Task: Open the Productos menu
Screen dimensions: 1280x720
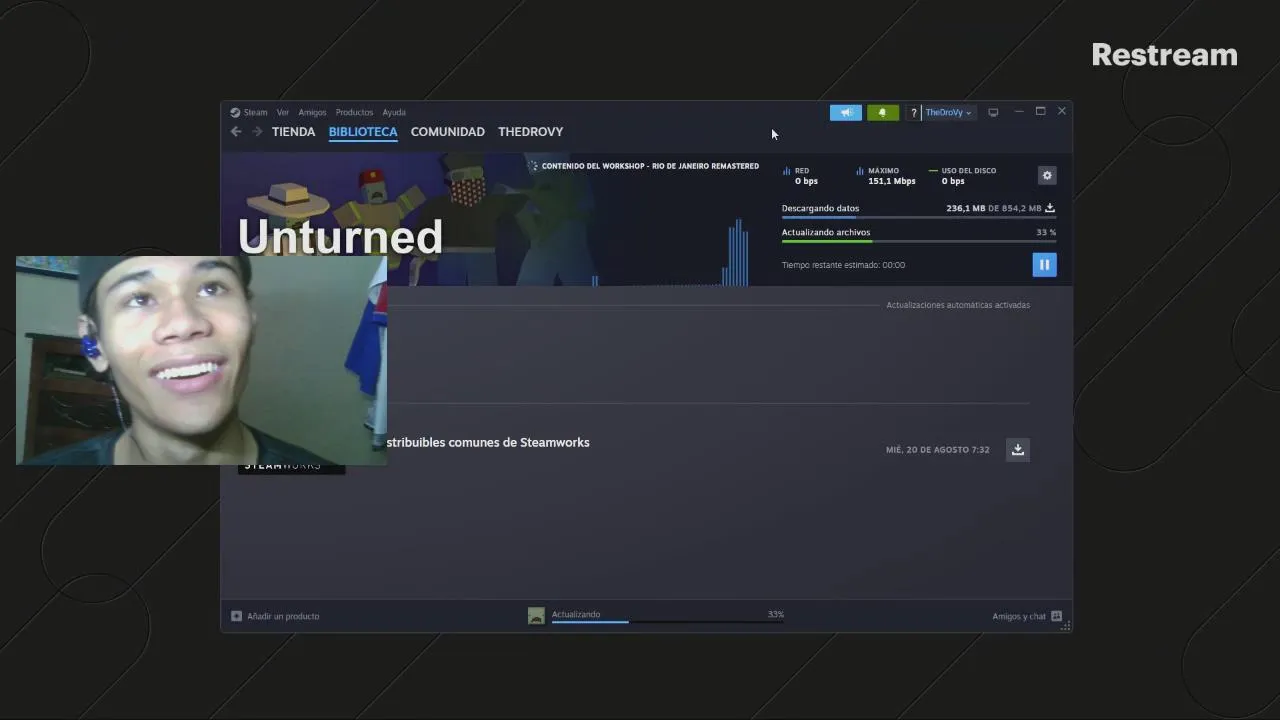Action: coord(354,112)
